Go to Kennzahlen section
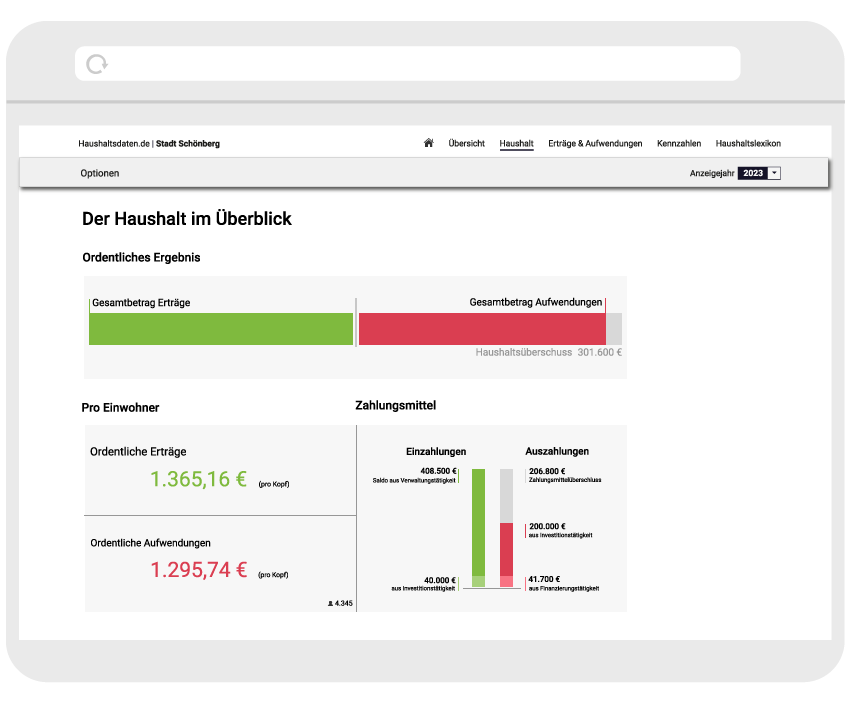The height and width of the screenshot is (705, 850). click(679, 143)
